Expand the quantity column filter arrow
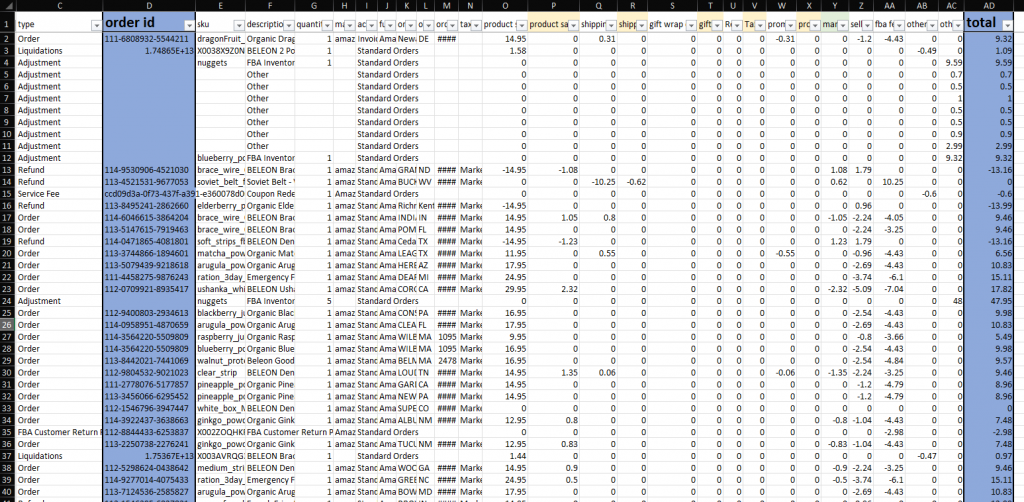 (327, 24)
